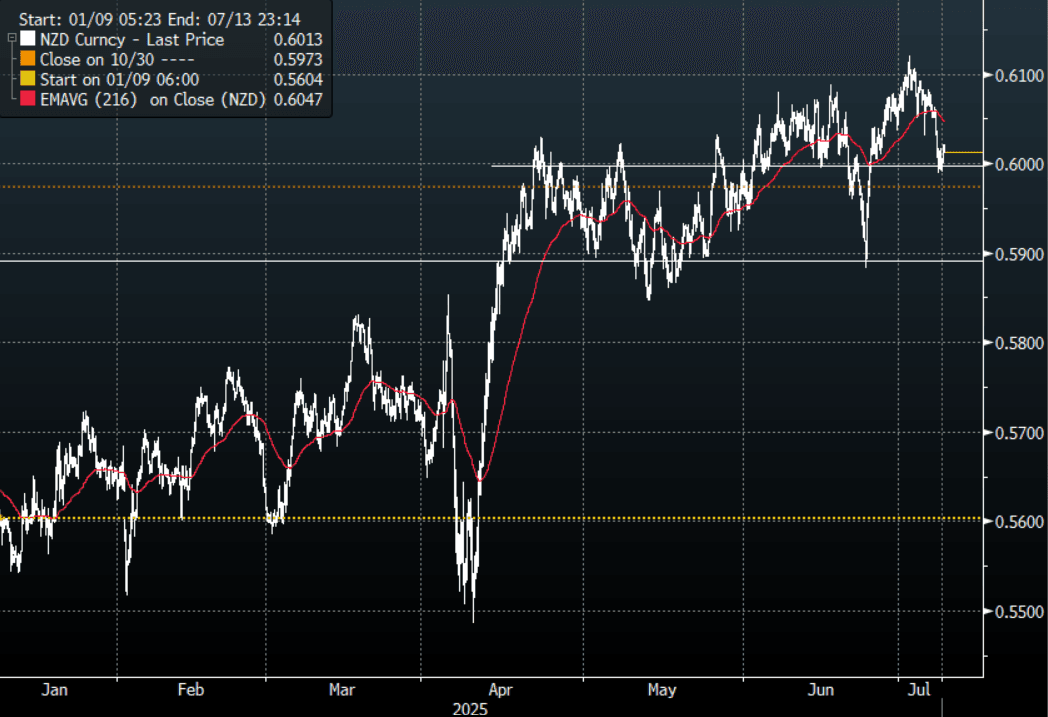Click the 0.5700 y-axis label
1048x717 pixels.
(x=1019, y=433)
